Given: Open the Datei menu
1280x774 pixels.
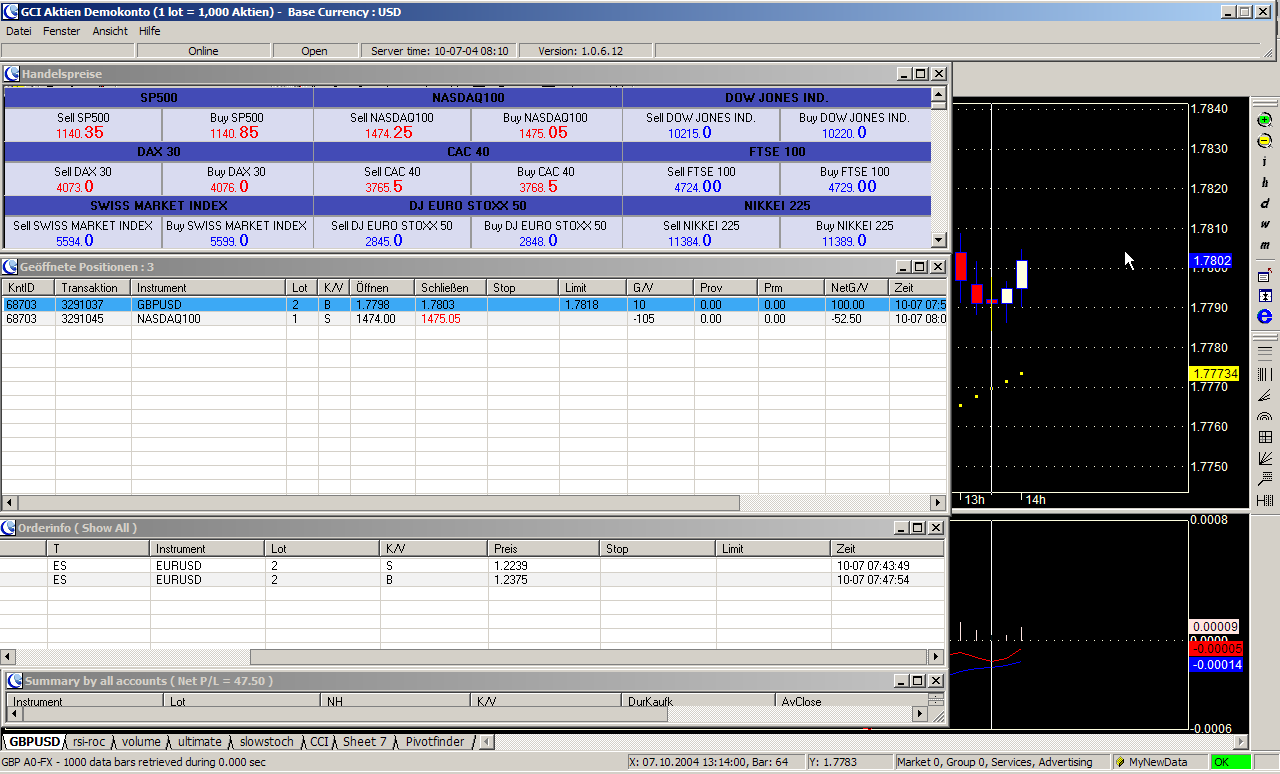Looking at the screenshot, I should tap(18, 31).
